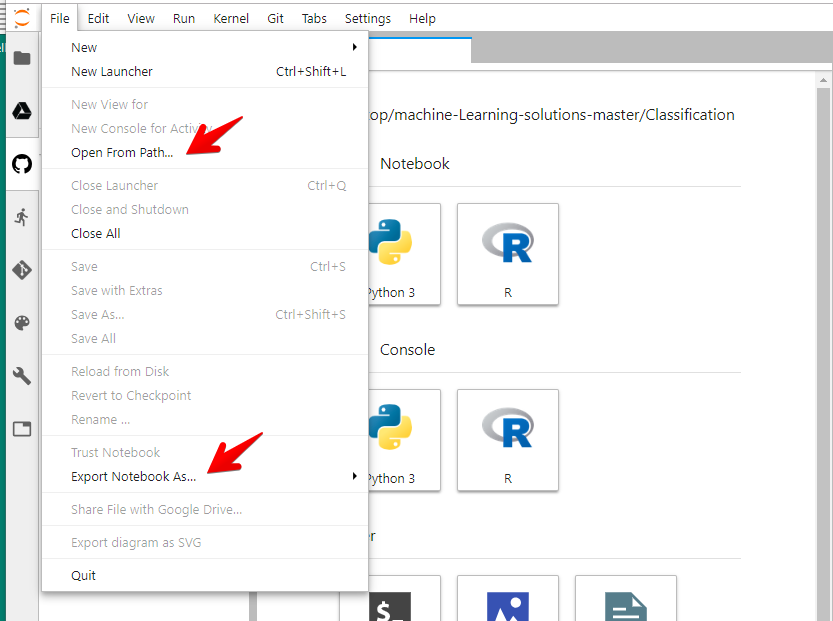This screenshot has height=621, width=833.
Task: Open the Tabs sidebar icon
Action: point(22,429)
